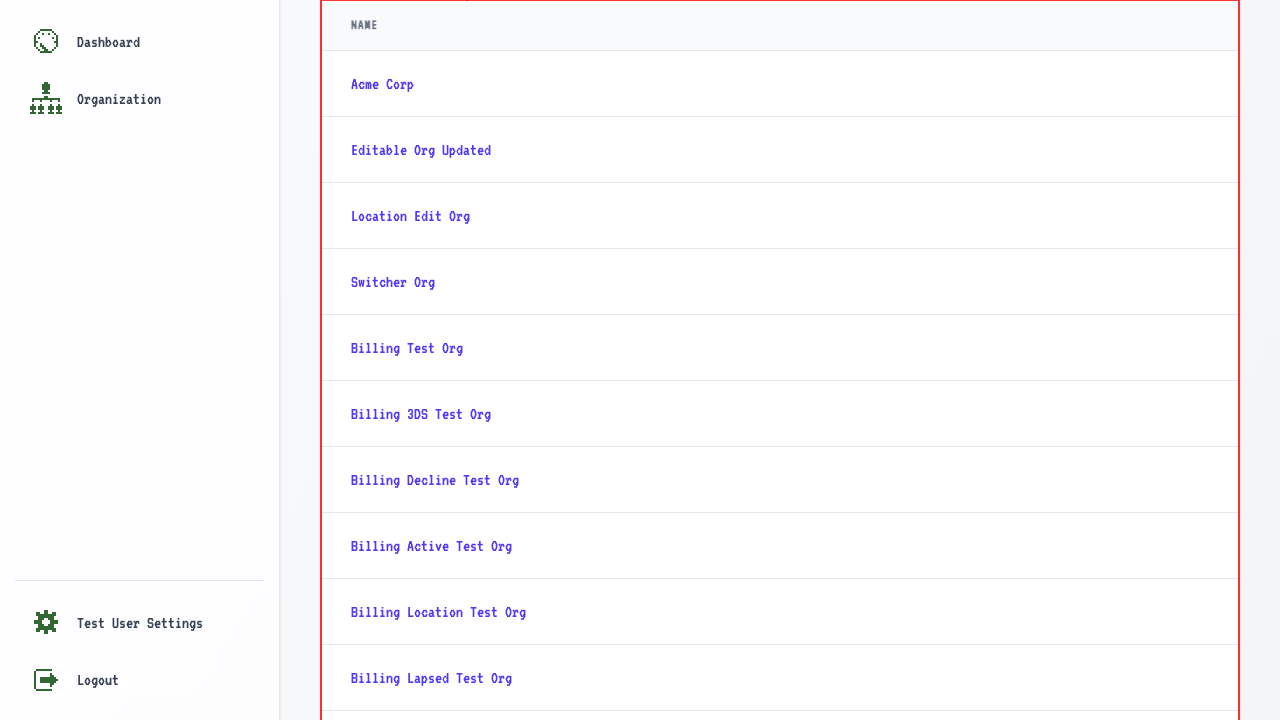Click the settings gear icon

(46, 622)
